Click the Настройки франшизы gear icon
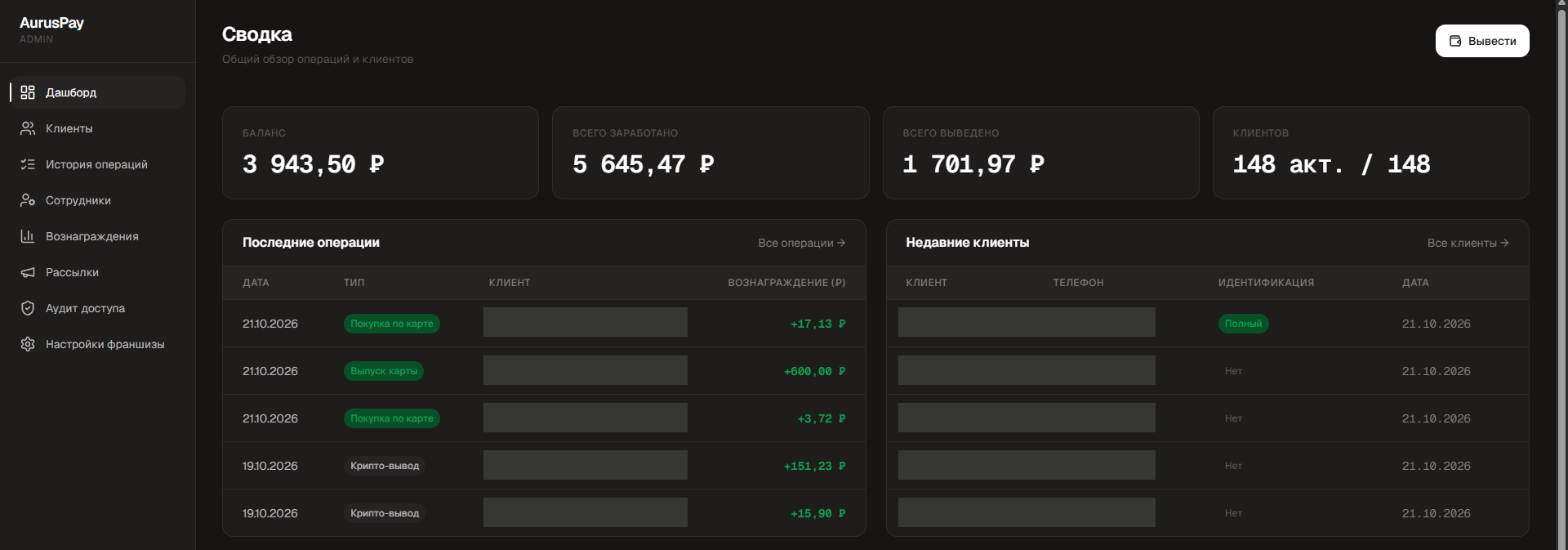1568x550 pixels. 28,344
